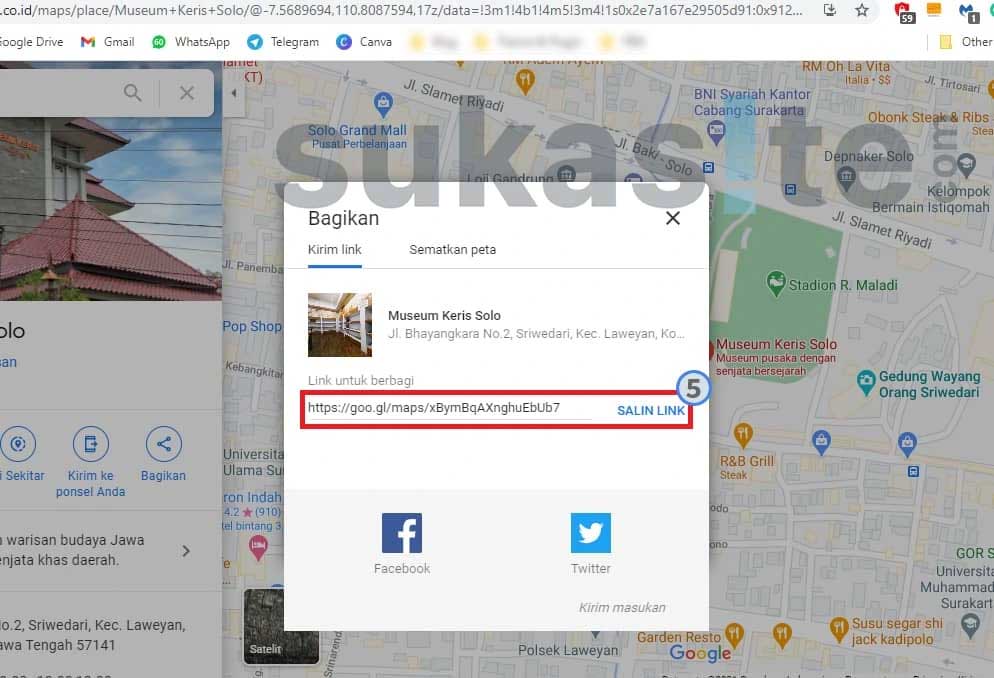Open the Canva bookmark

364,42
